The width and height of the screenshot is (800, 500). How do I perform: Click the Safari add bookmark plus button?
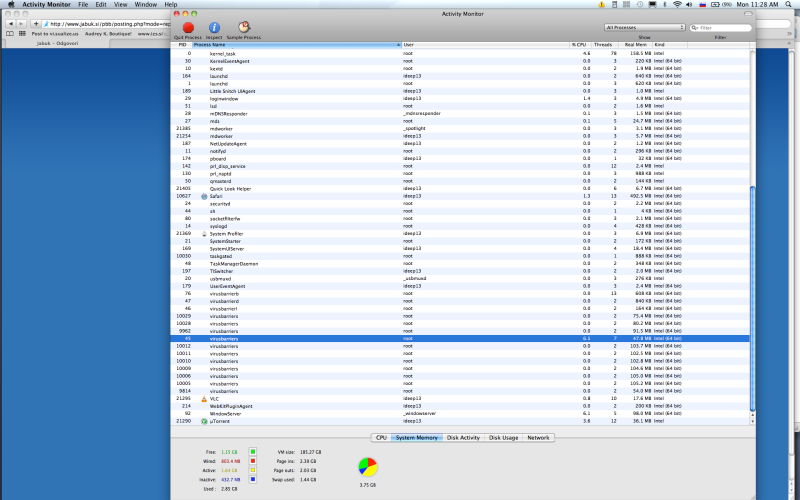36,23
